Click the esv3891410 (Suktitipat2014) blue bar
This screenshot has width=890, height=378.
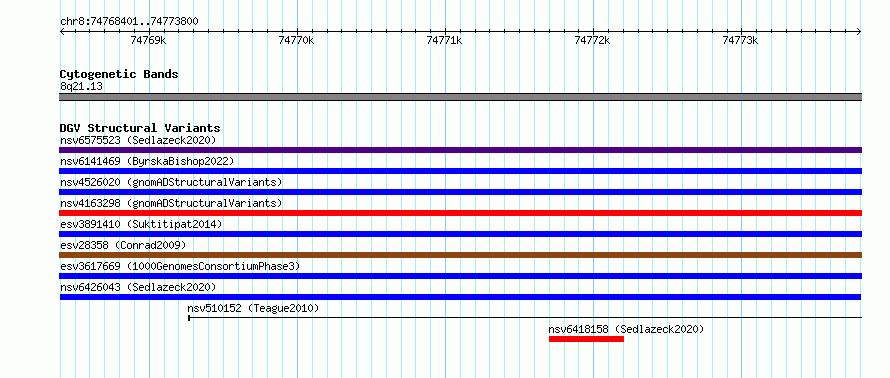coord(460,234)
